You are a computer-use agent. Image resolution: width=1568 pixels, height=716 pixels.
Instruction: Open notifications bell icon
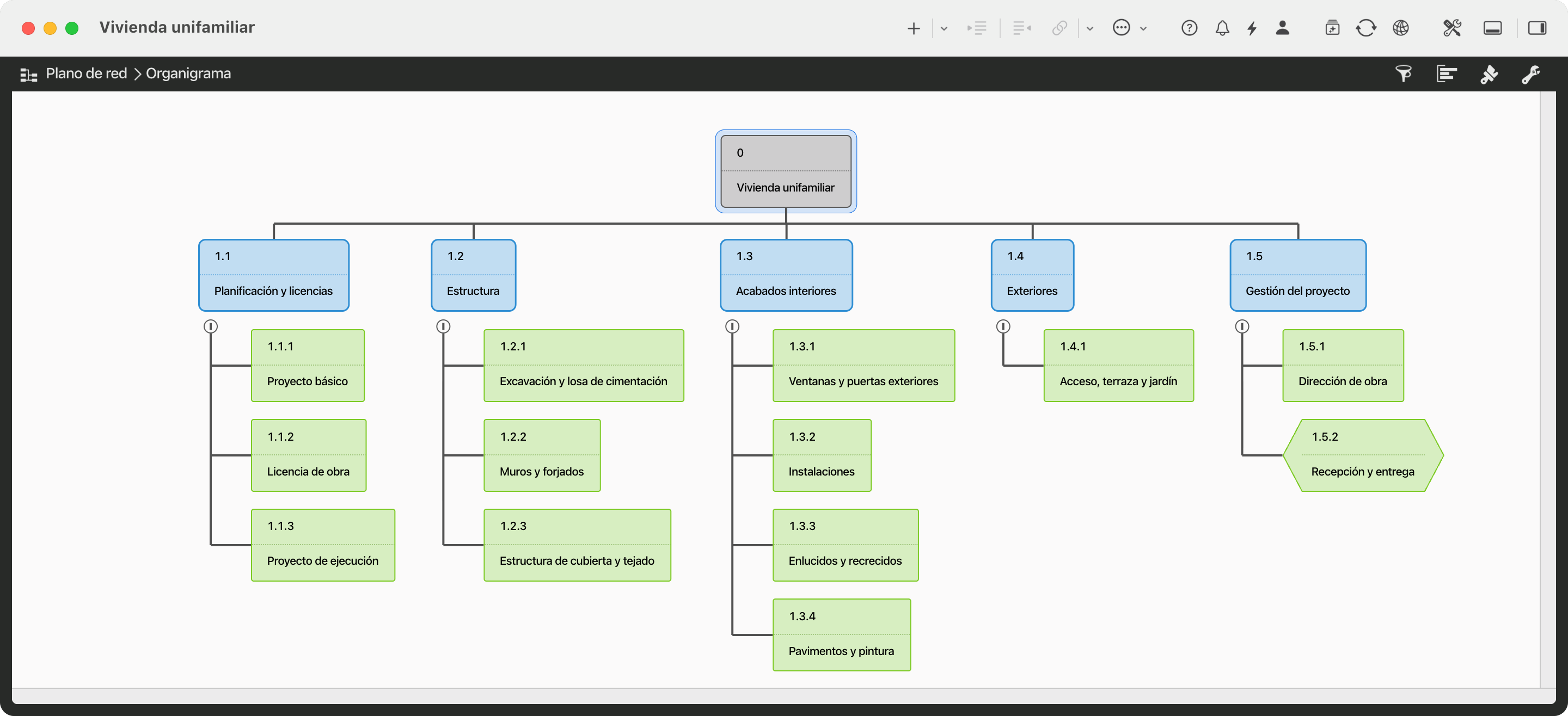[x=1222, y=28]
